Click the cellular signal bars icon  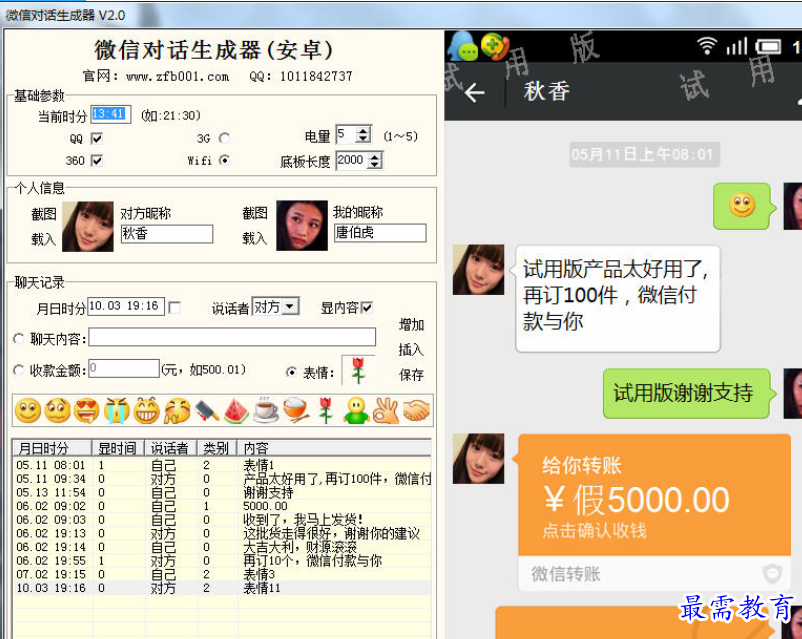tap(737, 47)
